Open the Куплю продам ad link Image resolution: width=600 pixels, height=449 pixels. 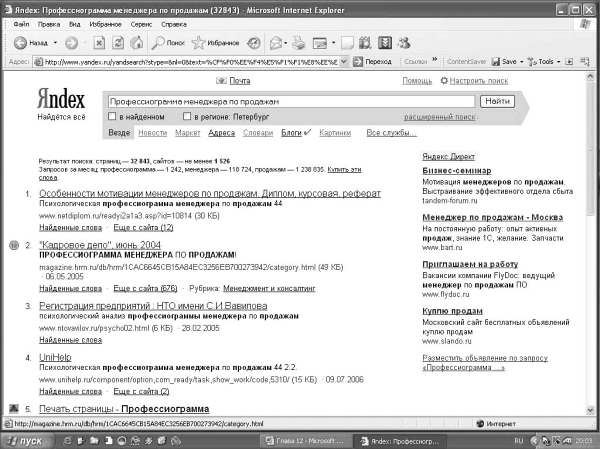point(452,311)
